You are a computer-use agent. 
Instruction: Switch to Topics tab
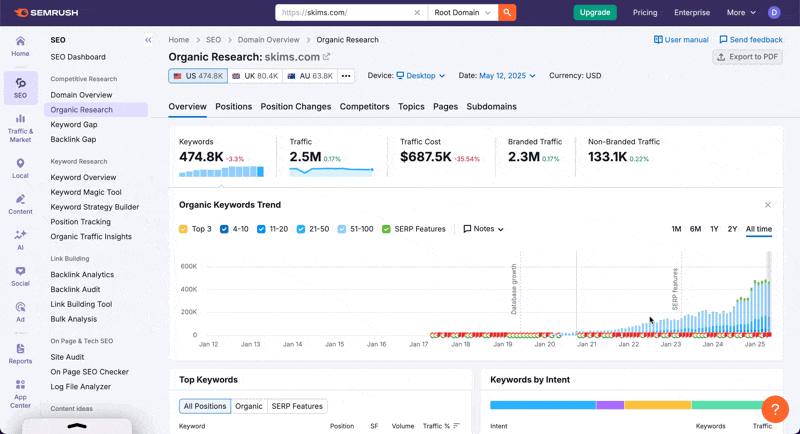pyautogui.click(x=411, y=107)
